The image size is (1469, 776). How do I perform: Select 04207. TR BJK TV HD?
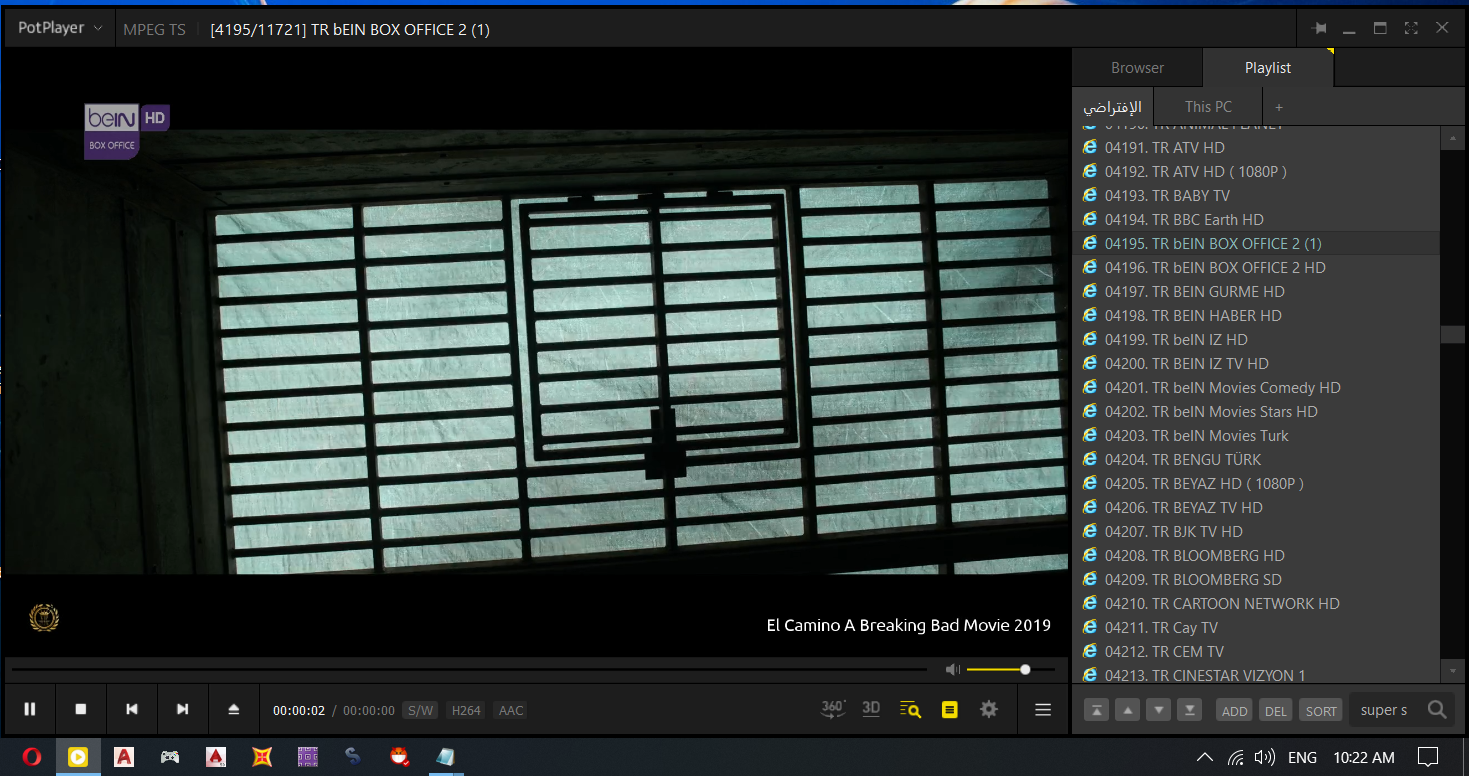click(1256, 531)
